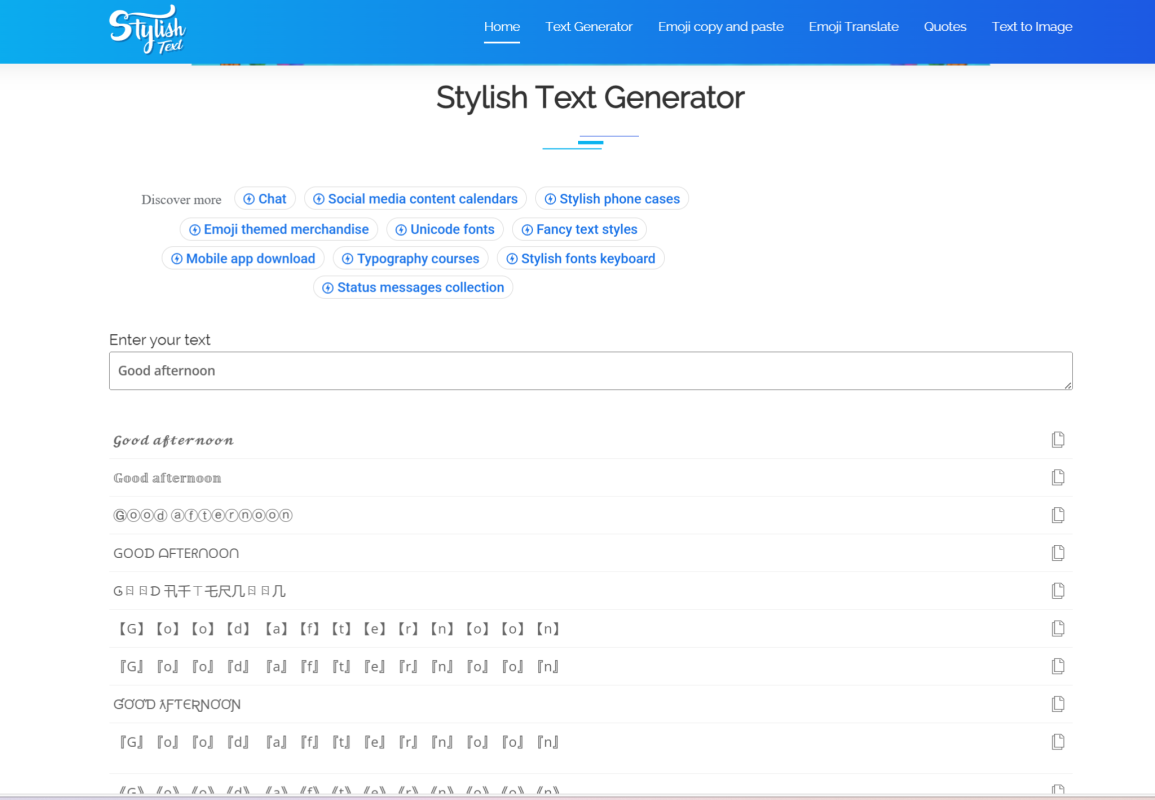Open Social media content calendars link
Image resolution: width=1155 pixels, height=800 pixels.
pos(415,199)
